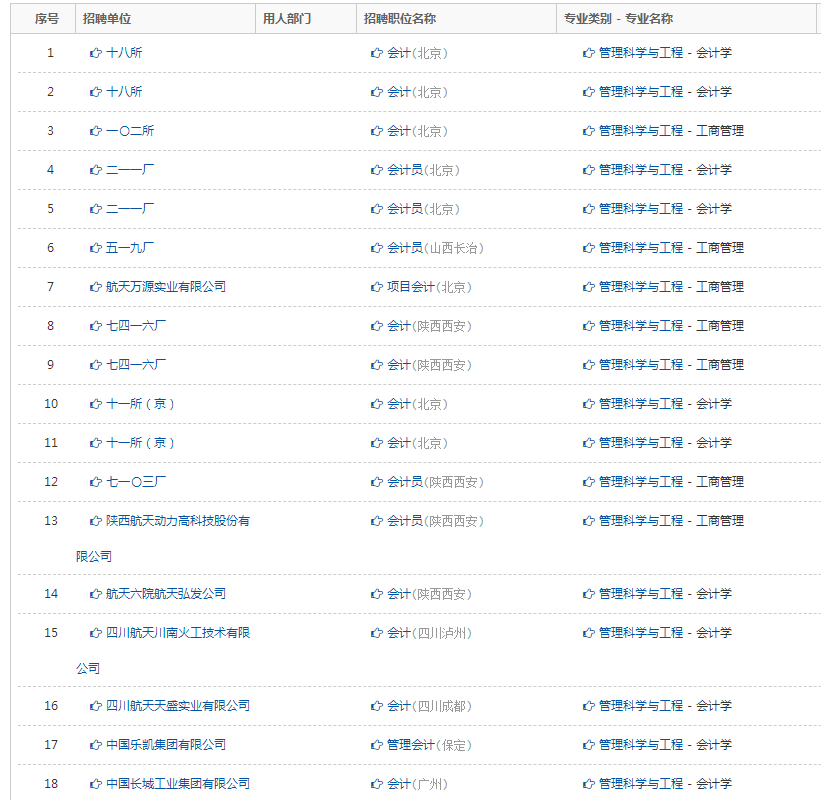Screen dimensions: 821x800
Task: Click the hand icon before 中国乐凯集团有限公司
Action: pyautogui.click(x=95, y=745)
